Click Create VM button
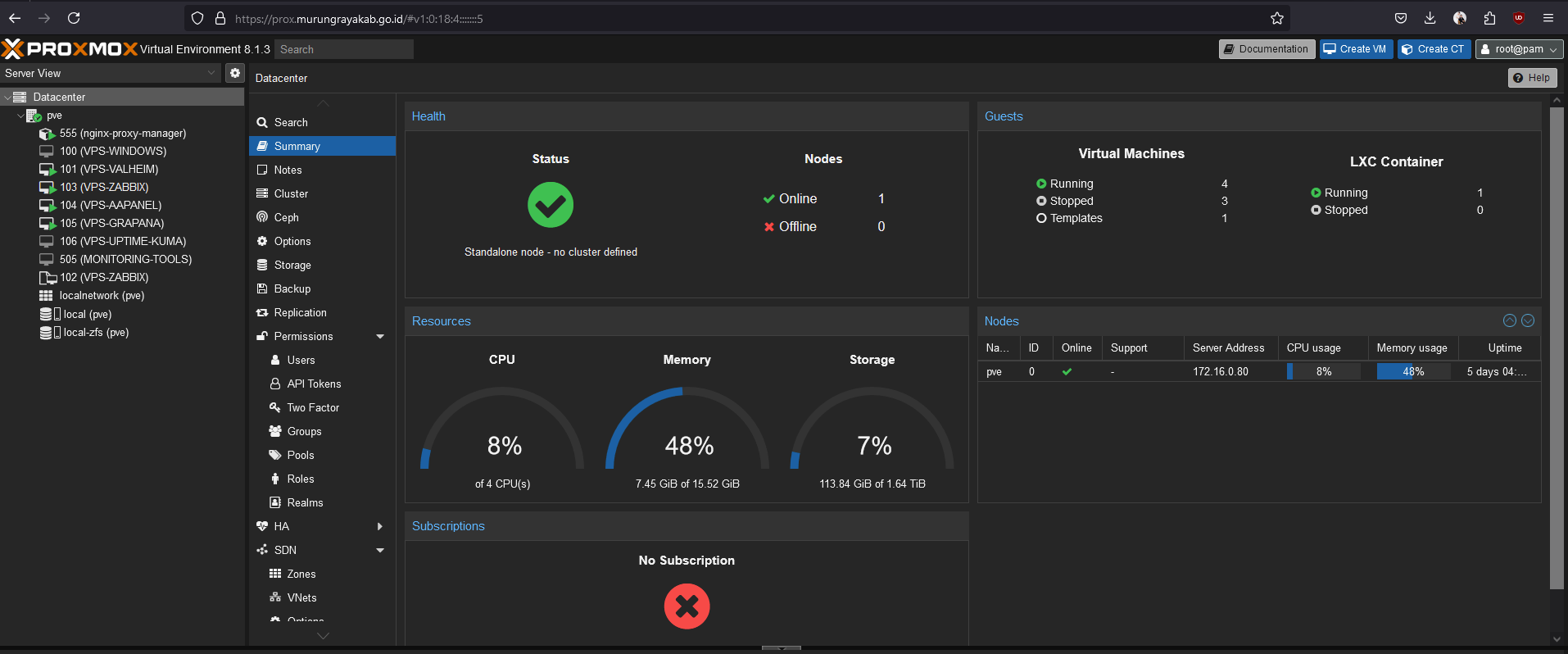The width and height of the screenshot is (1568, 654). click(x=1356, y=49)
